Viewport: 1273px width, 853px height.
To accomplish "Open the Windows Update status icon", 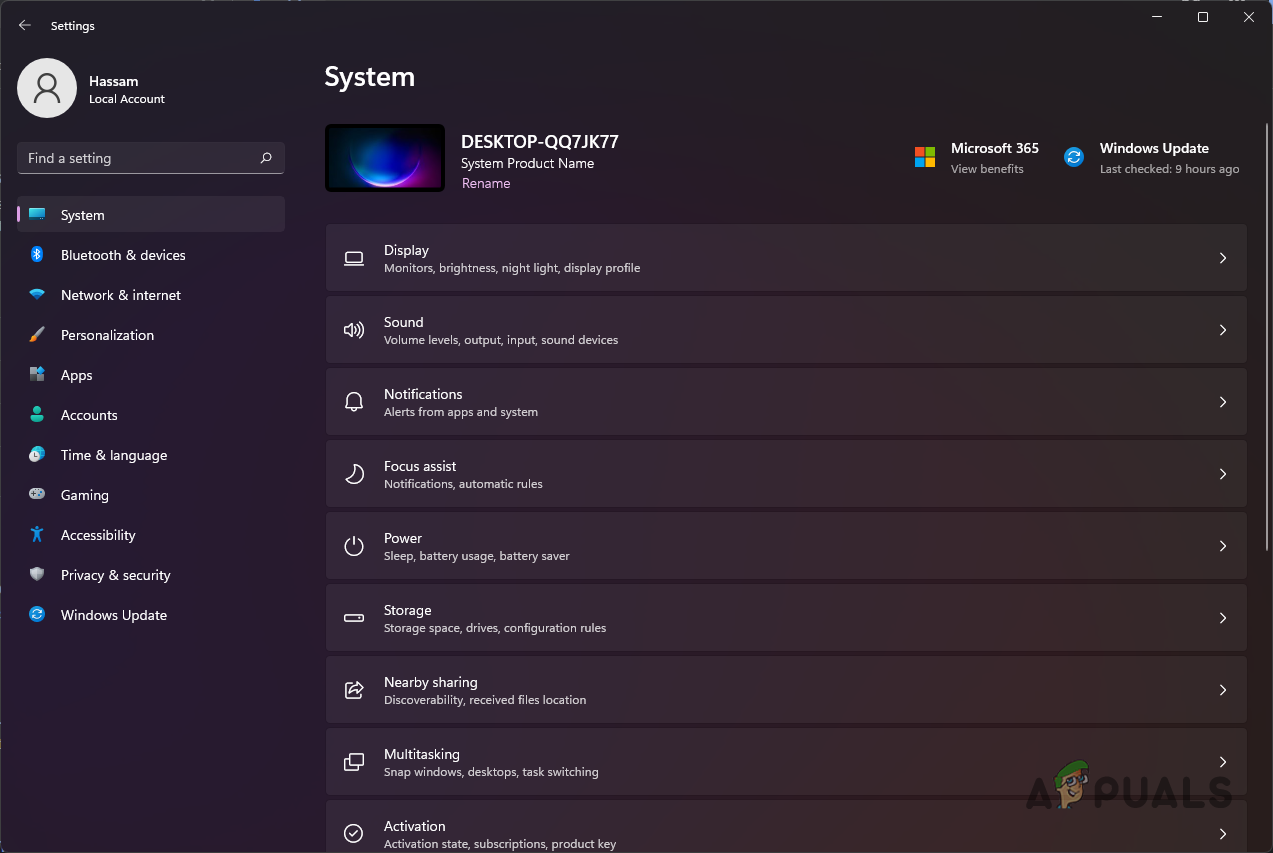I will click(1073, 157).
